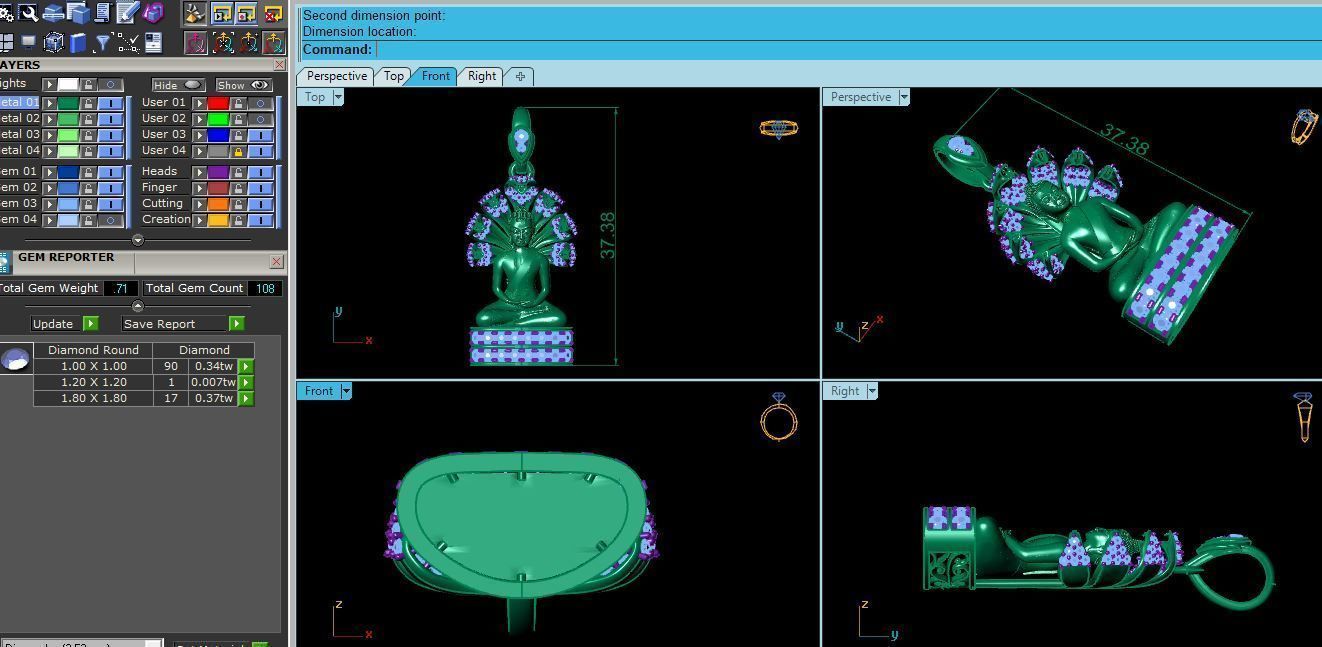Open the notepad with pencil icon
The height and width of the screenshot is (647, 1322).
pyautogui.click(x=127, y=13)
